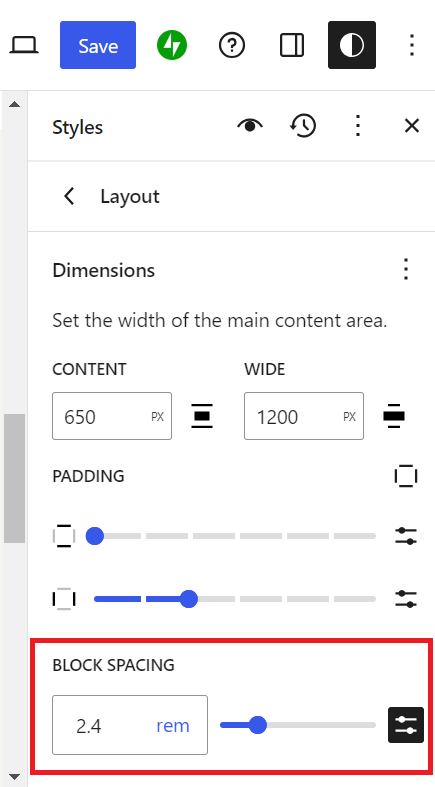Open the style revisions history icon
The width and height of the screenshot is (435, 787).
coord(303,125)
